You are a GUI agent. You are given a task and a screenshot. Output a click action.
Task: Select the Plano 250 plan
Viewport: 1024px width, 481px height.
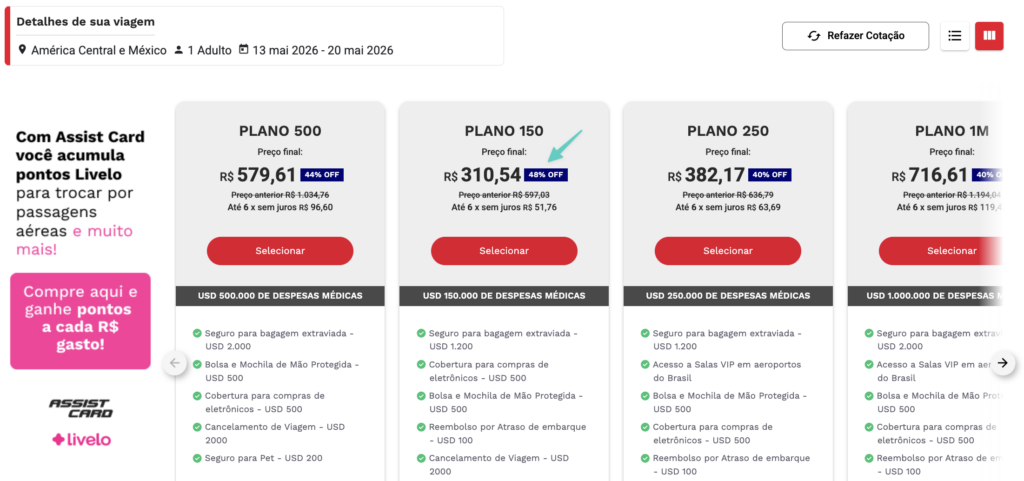[727, 250]
